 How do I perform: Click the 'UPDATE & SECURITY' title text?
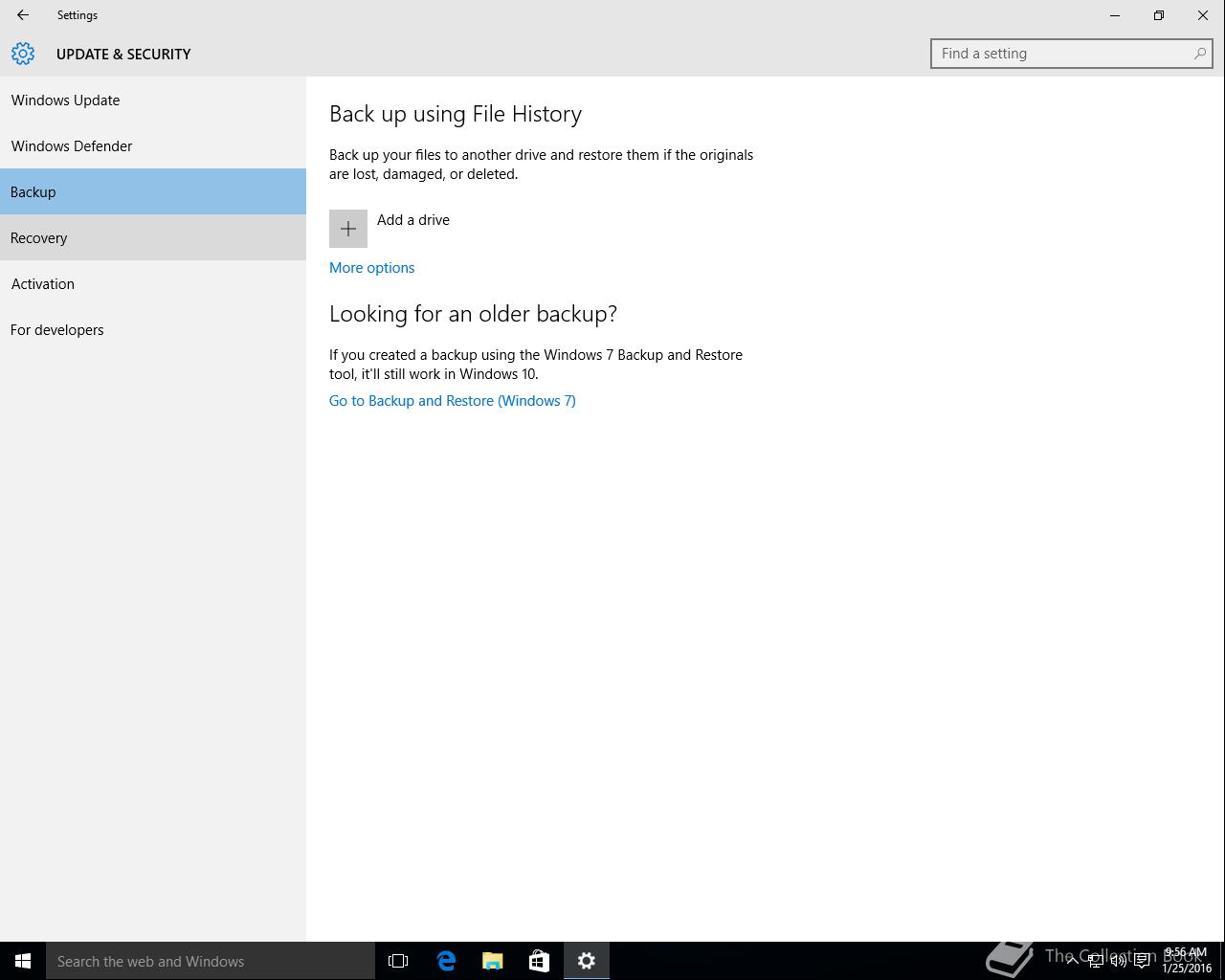(123, 54)
